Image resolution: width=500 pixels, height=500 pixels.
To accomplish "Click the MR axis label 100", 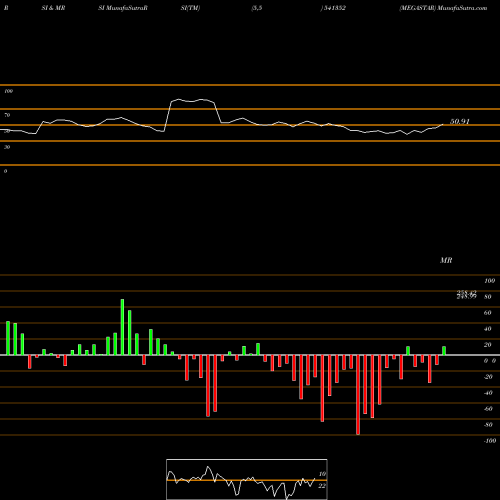I will pyautogui.click(x=489, y=281).
